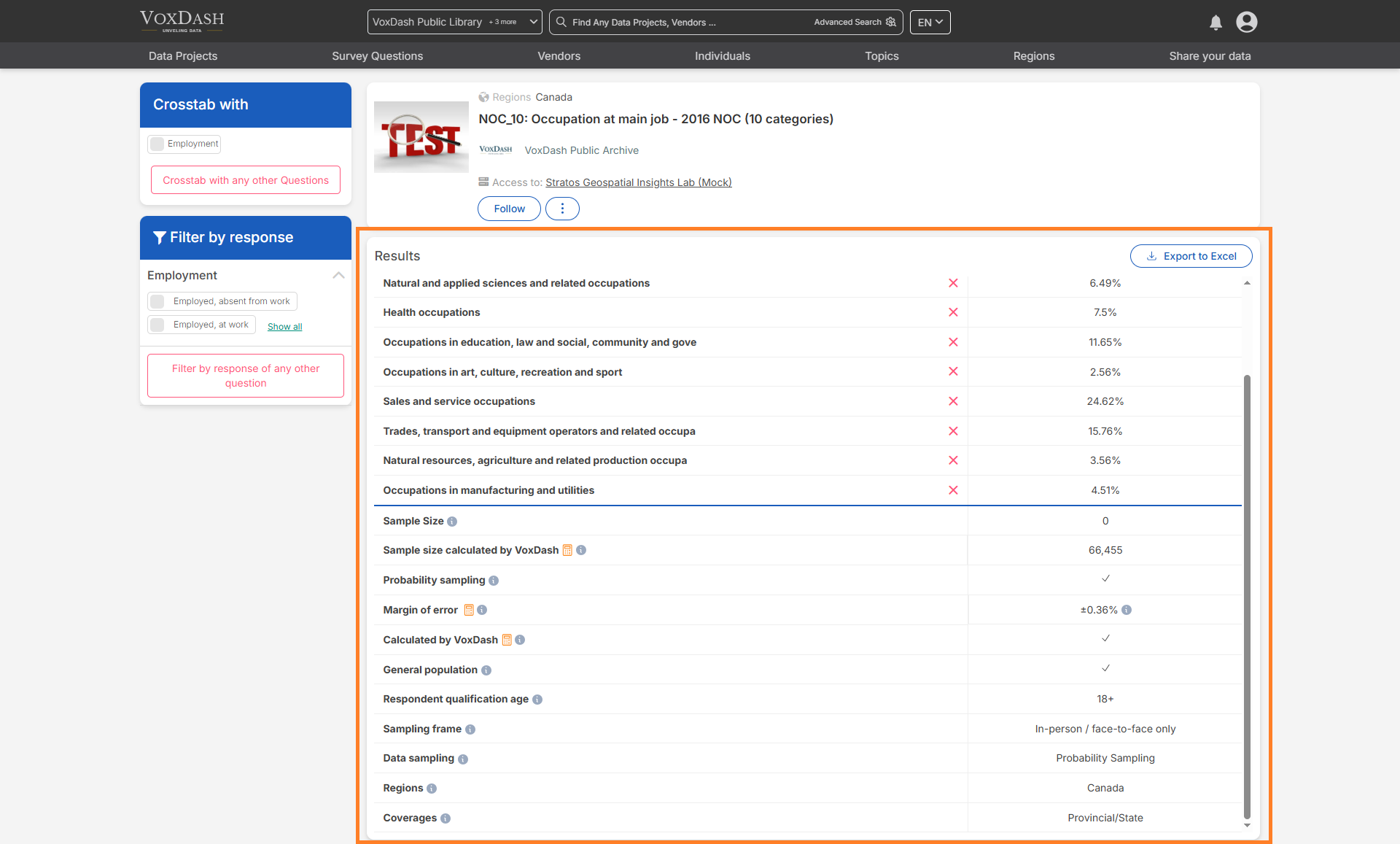The width and height of the screenshot is (1400, 844).
Task: Click the Export to Excel button
Action: click(x=1191, y=256)
